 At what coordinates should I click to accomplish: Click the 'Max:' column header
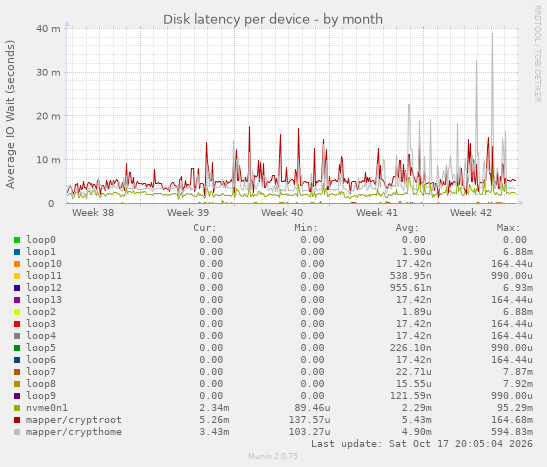[508, 228]
